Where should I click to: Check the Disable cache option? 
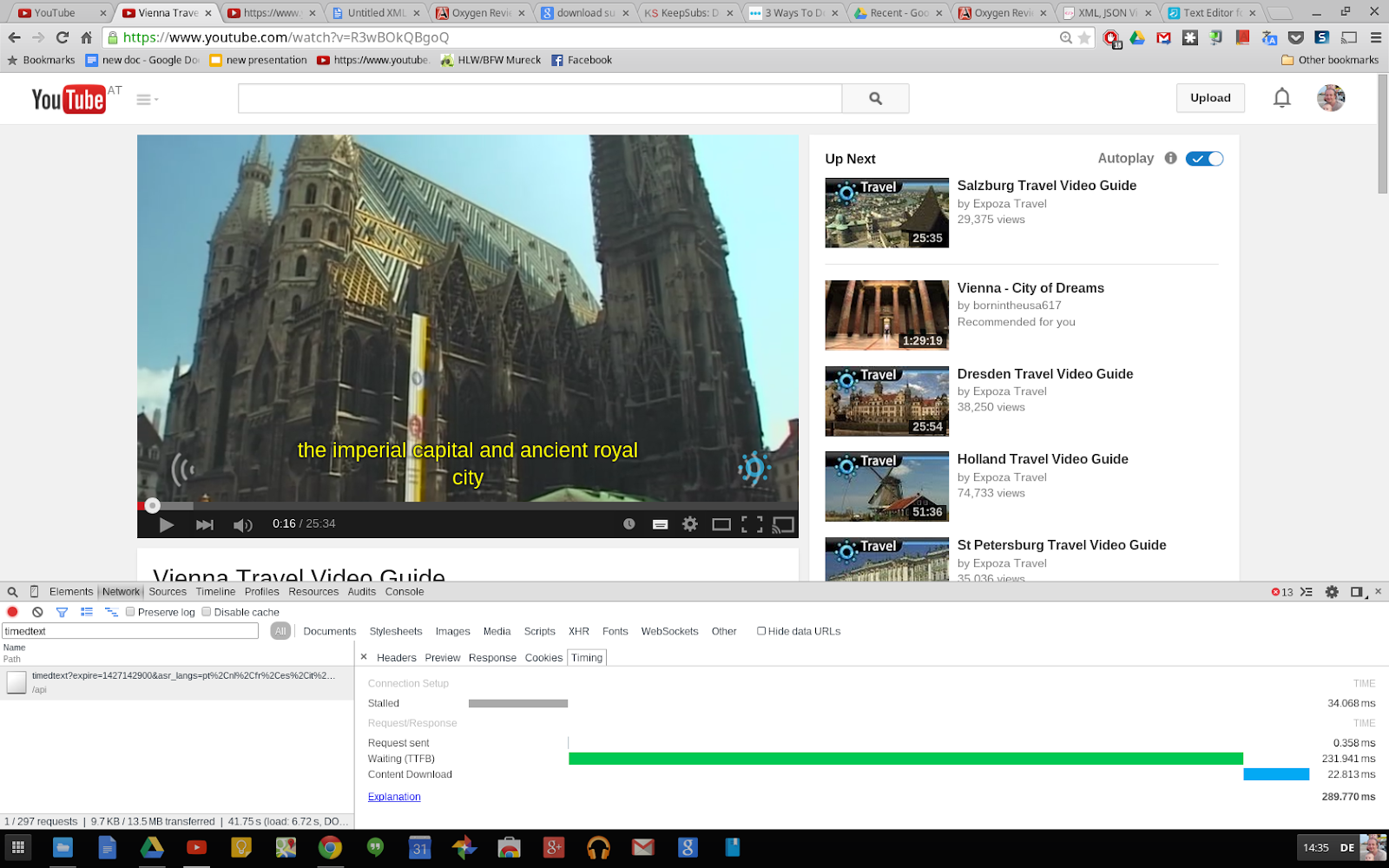207,612
